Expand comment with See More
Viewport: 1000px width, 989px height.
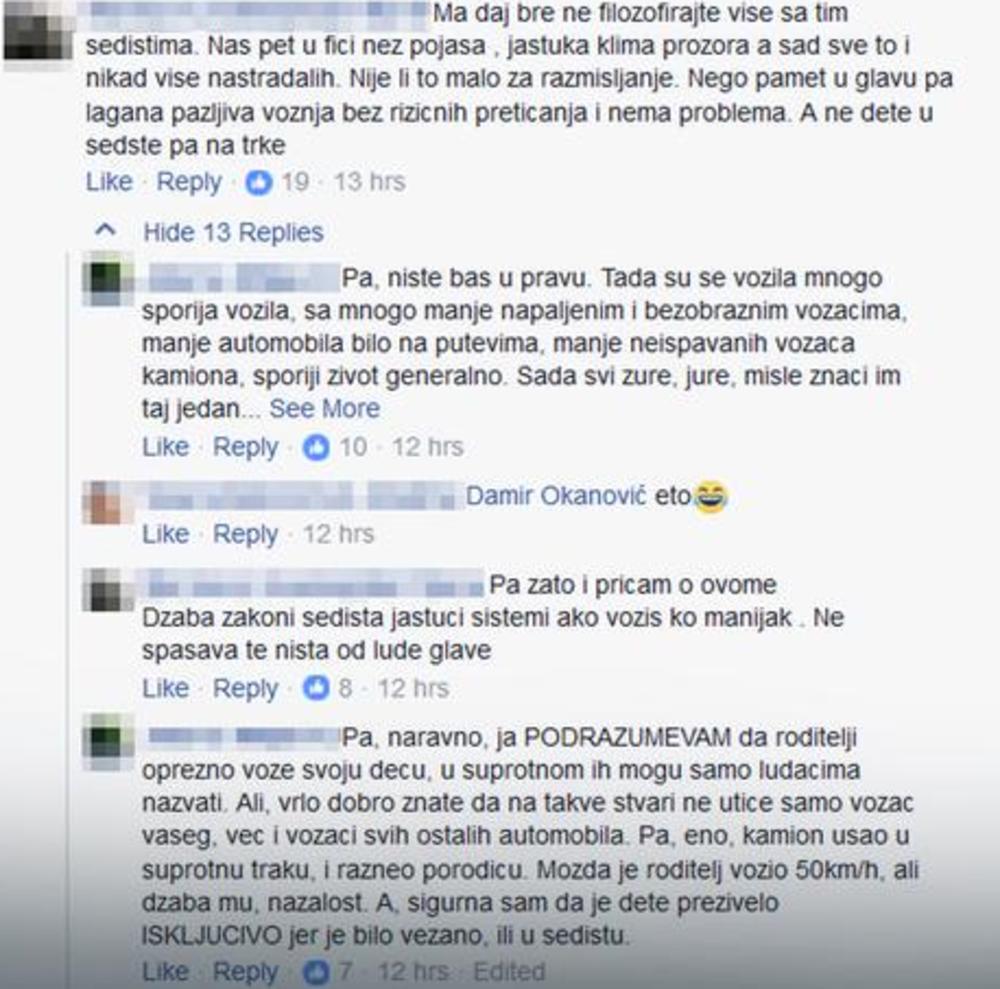[x=325, y=408]
